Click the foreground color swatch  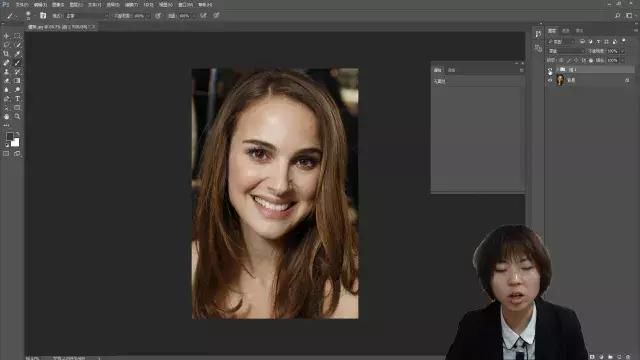coord(10,136)
